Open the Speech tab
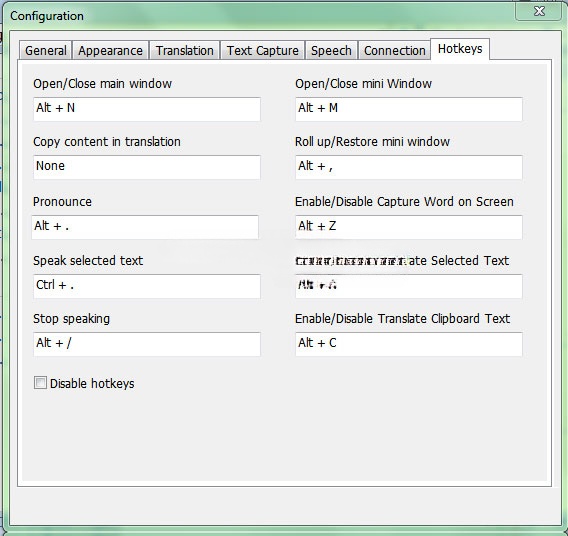The height and width of the screenshot is (536, 568). [x=331, y=50]
